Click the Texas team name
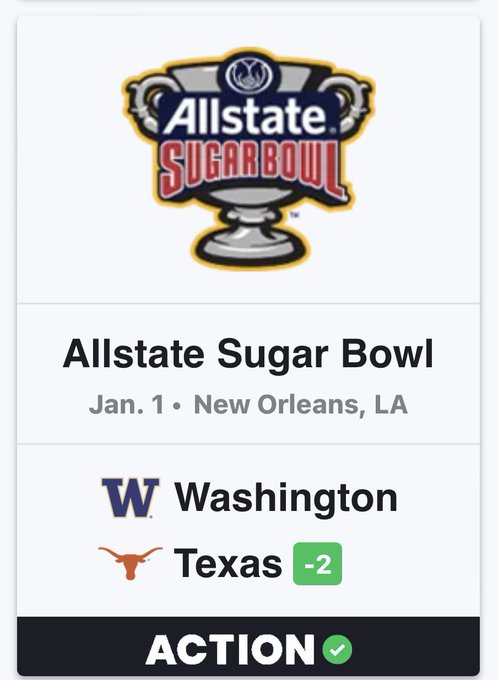Image resolution: width=498 pixels, height=680 pixels. (x=228, y=563)
